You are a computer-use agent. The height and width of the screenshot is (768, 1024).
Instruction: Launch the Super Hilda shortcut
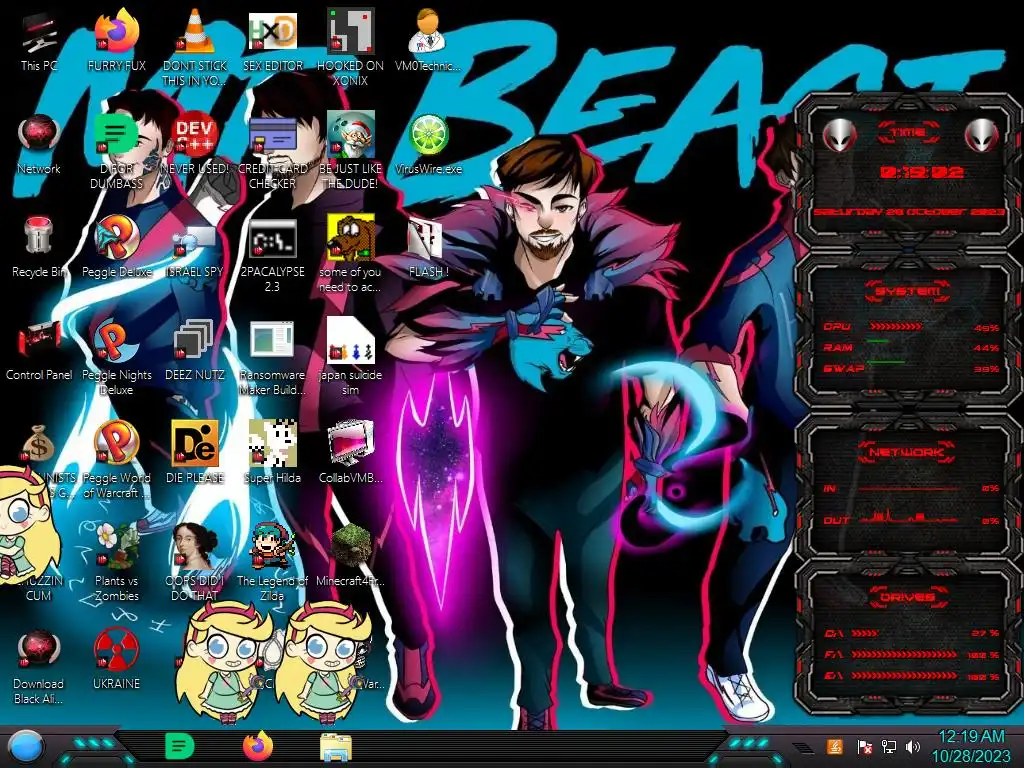click(x=272, y=443)
